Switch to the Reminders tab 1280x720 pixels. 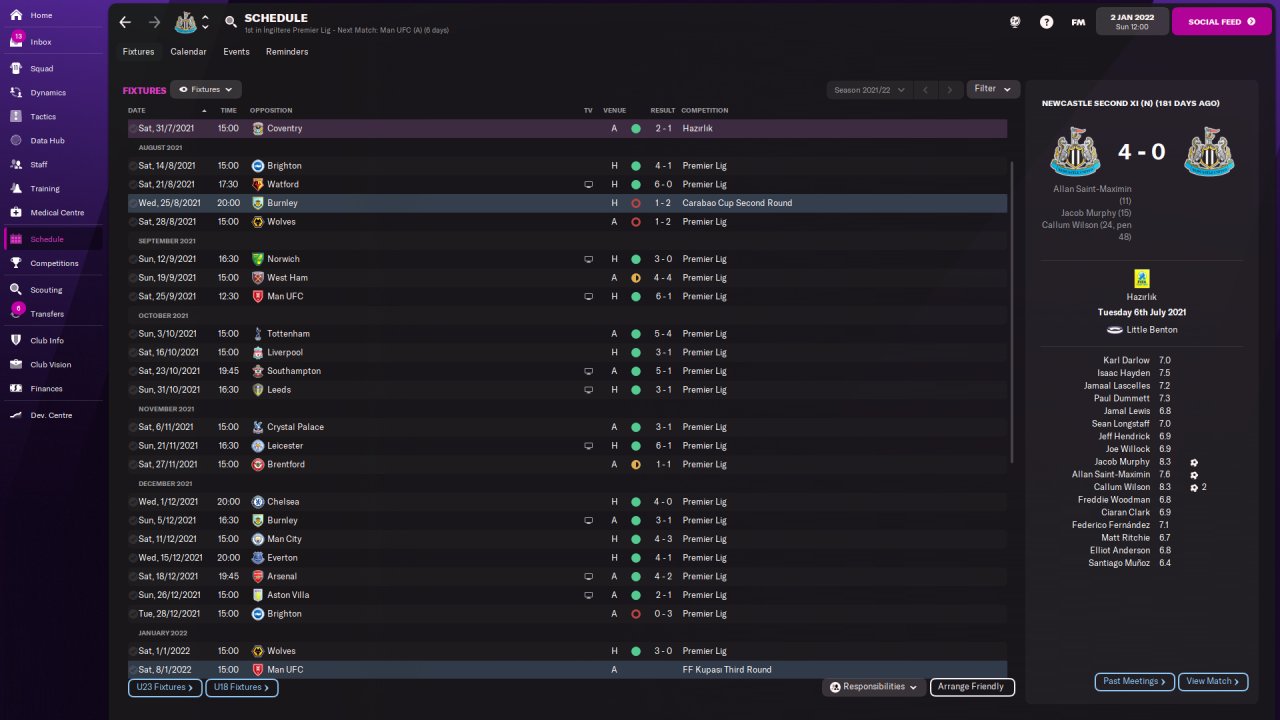pyautogui.click(x=287, y=52)
